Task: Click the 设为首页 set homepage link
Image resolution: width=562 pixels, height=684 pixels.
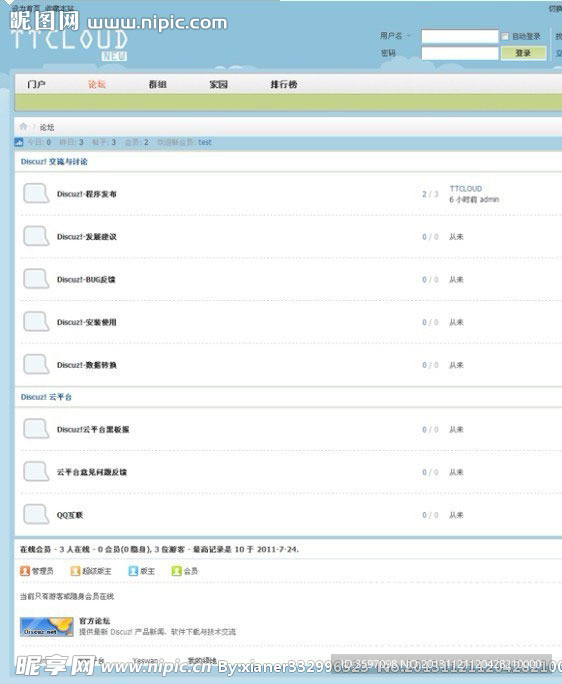Action: pyautogui.click(x=26, y=8)
